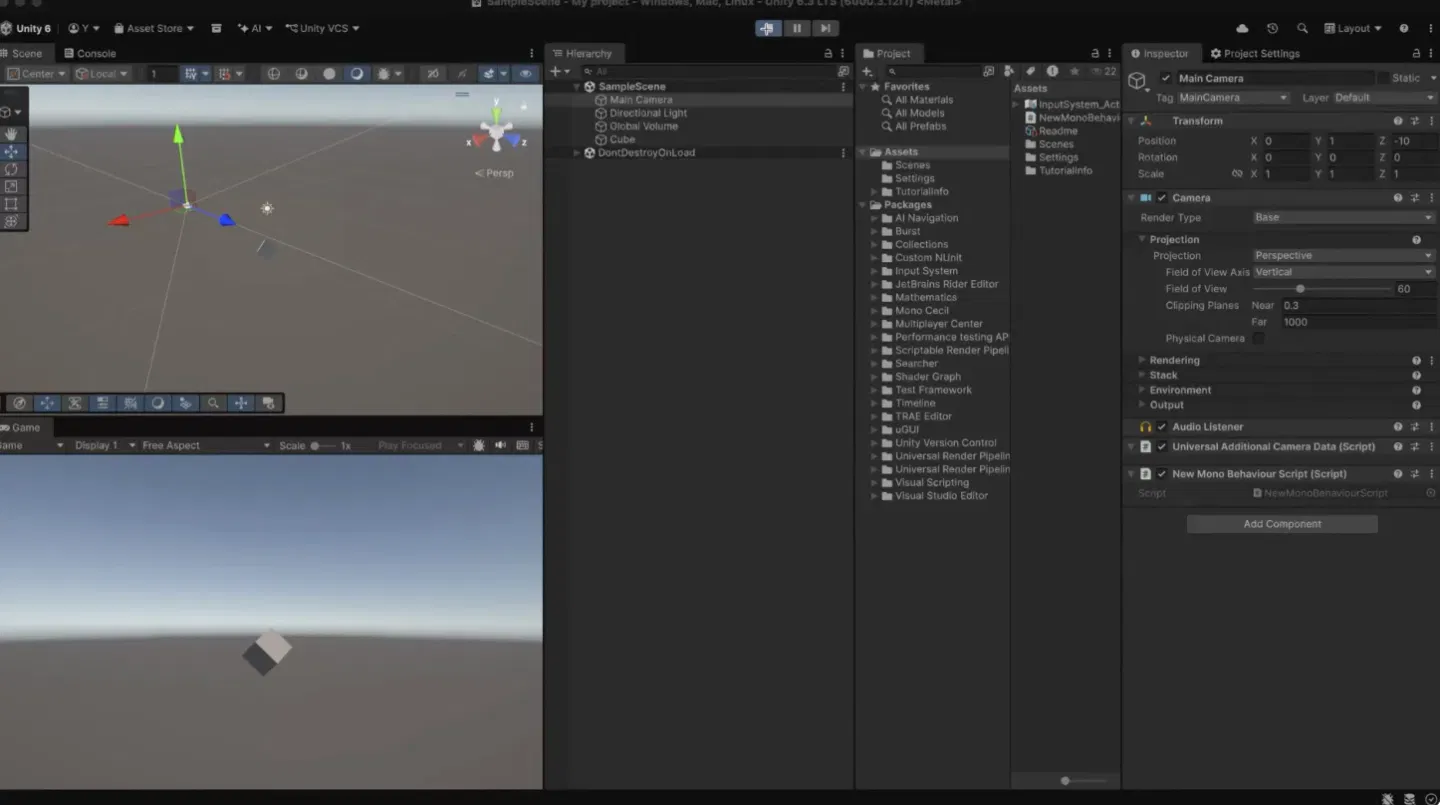Select the Rotate tool in Scene toolbar
Image resolution: width=1440 pixels, height=805 pixels.
(12, 169)
